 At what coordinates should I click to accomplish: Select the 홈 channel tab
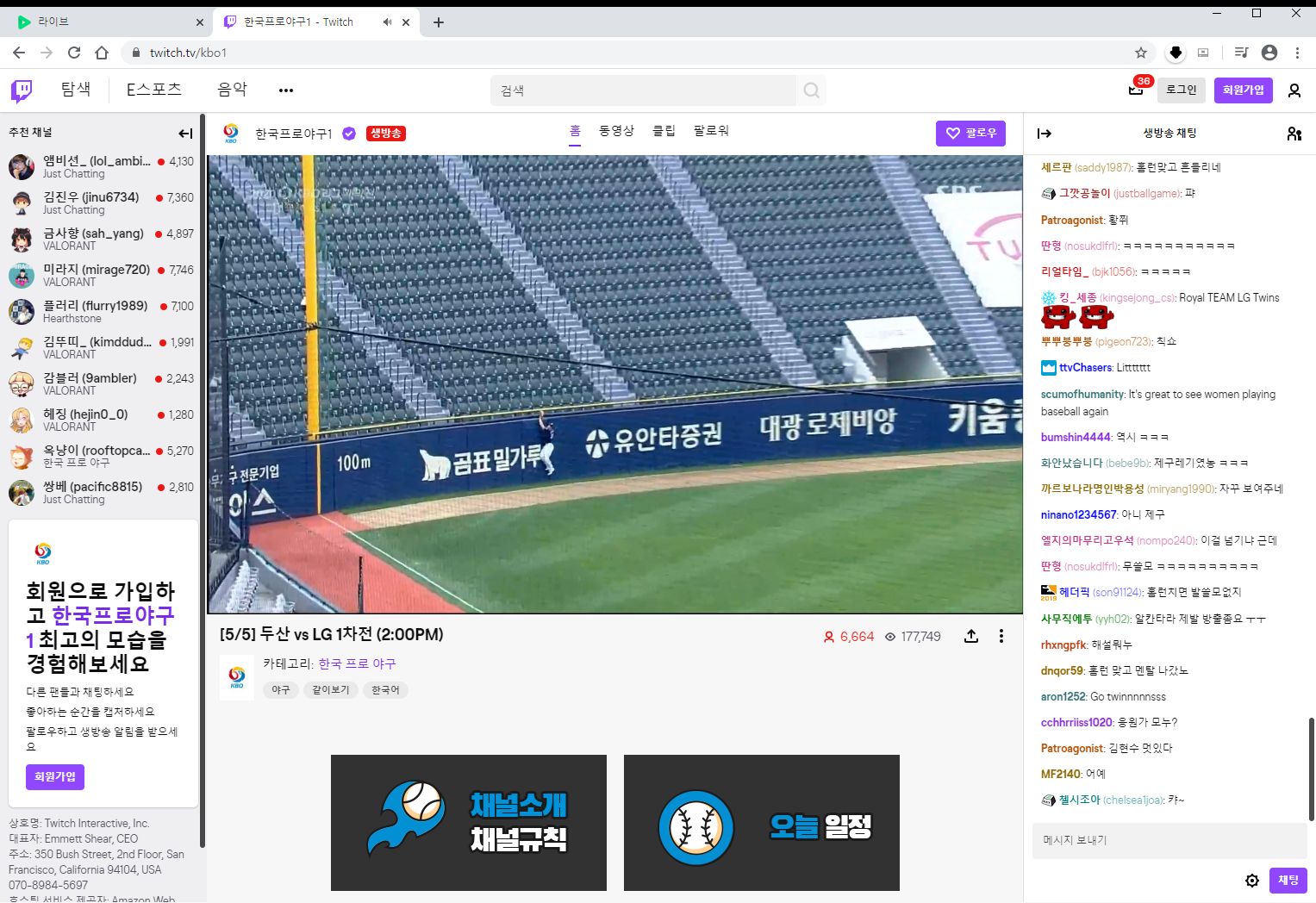[x=575, y=131]
